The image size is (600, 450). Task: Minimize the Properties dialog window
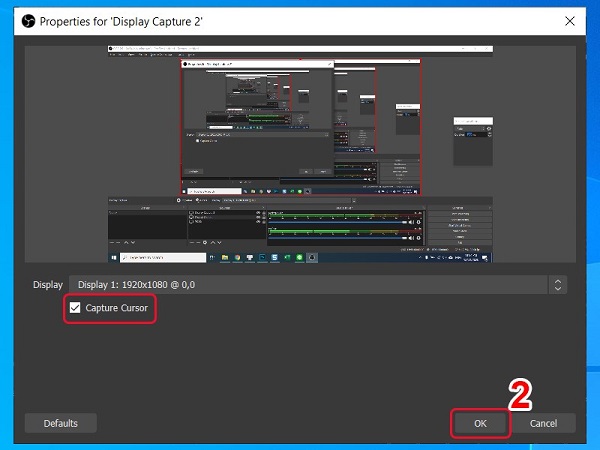pyautogui.click(x=482, y=20)
